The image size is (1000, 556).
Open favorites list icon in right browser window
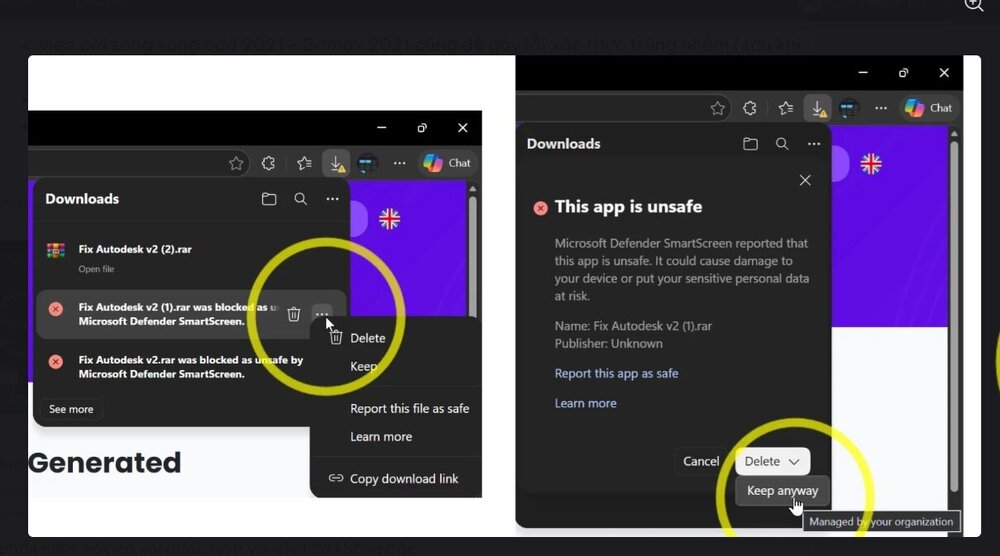(x=786, y=108)
